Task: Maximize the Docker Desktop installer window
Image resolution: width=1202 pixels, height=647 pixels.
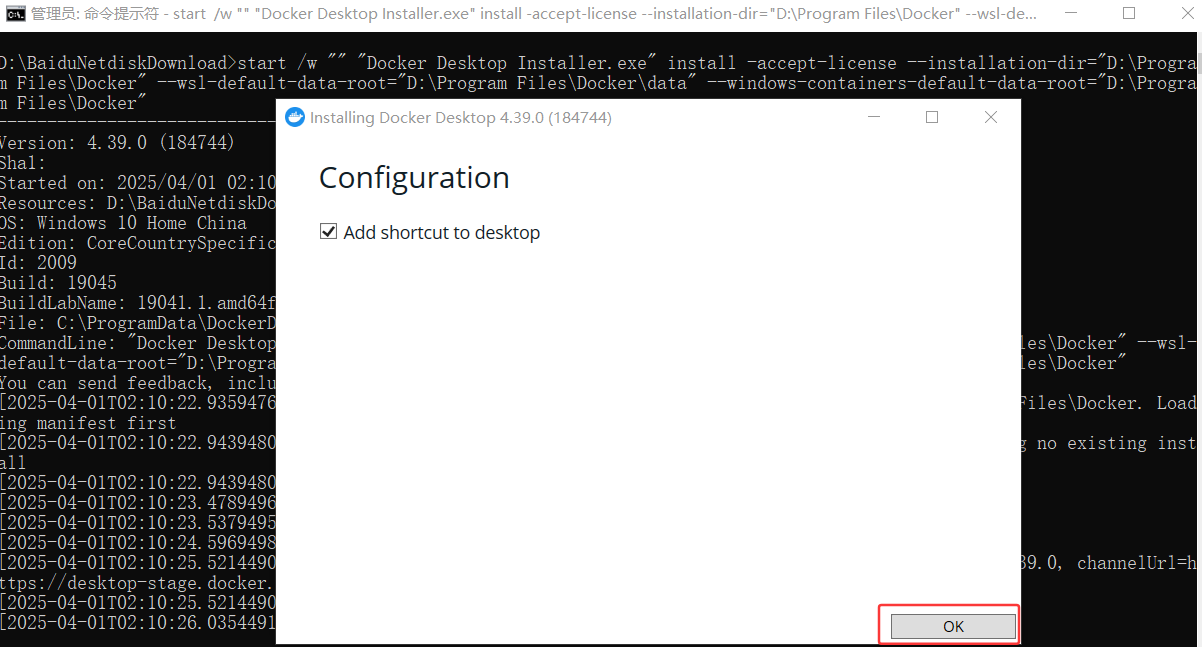Action: tap(932, 117)
